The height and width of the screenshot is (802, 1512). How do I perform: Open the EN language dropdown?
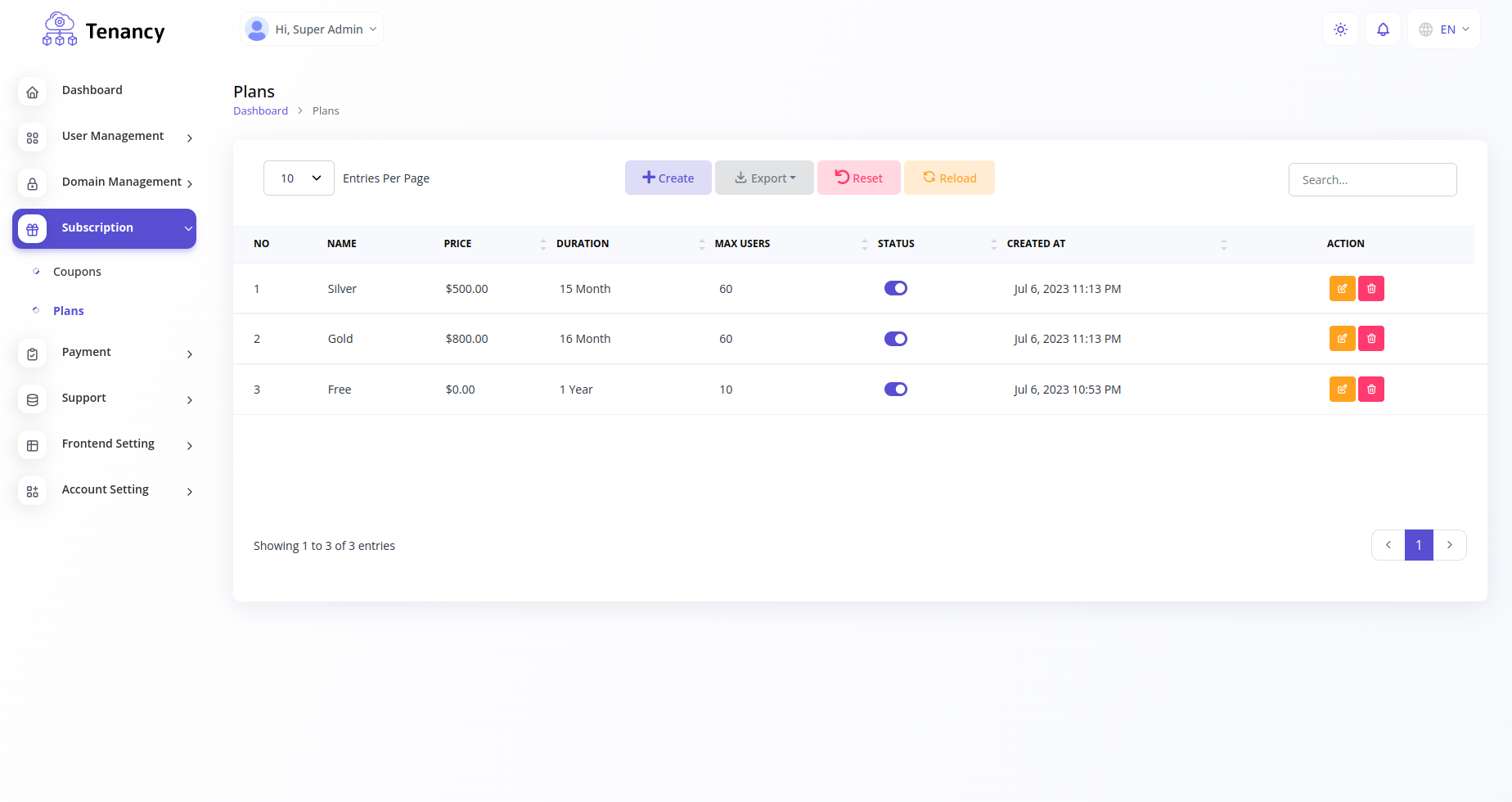pos(1444,29)
